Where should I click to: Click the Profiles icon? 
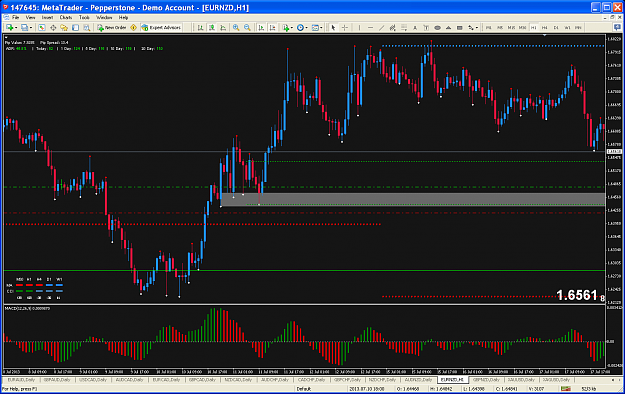tap(25, 28)
